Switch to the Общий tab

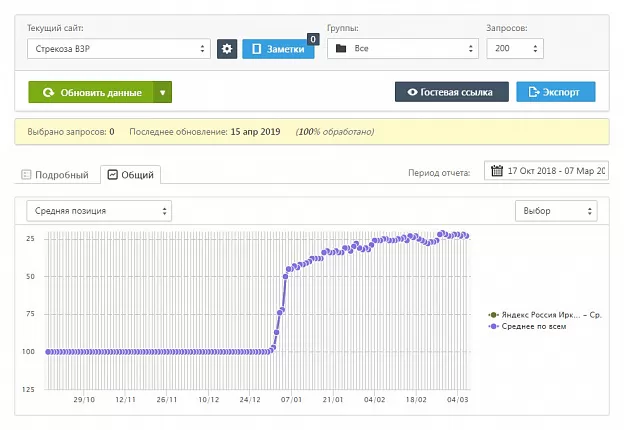tap(131, 175)
